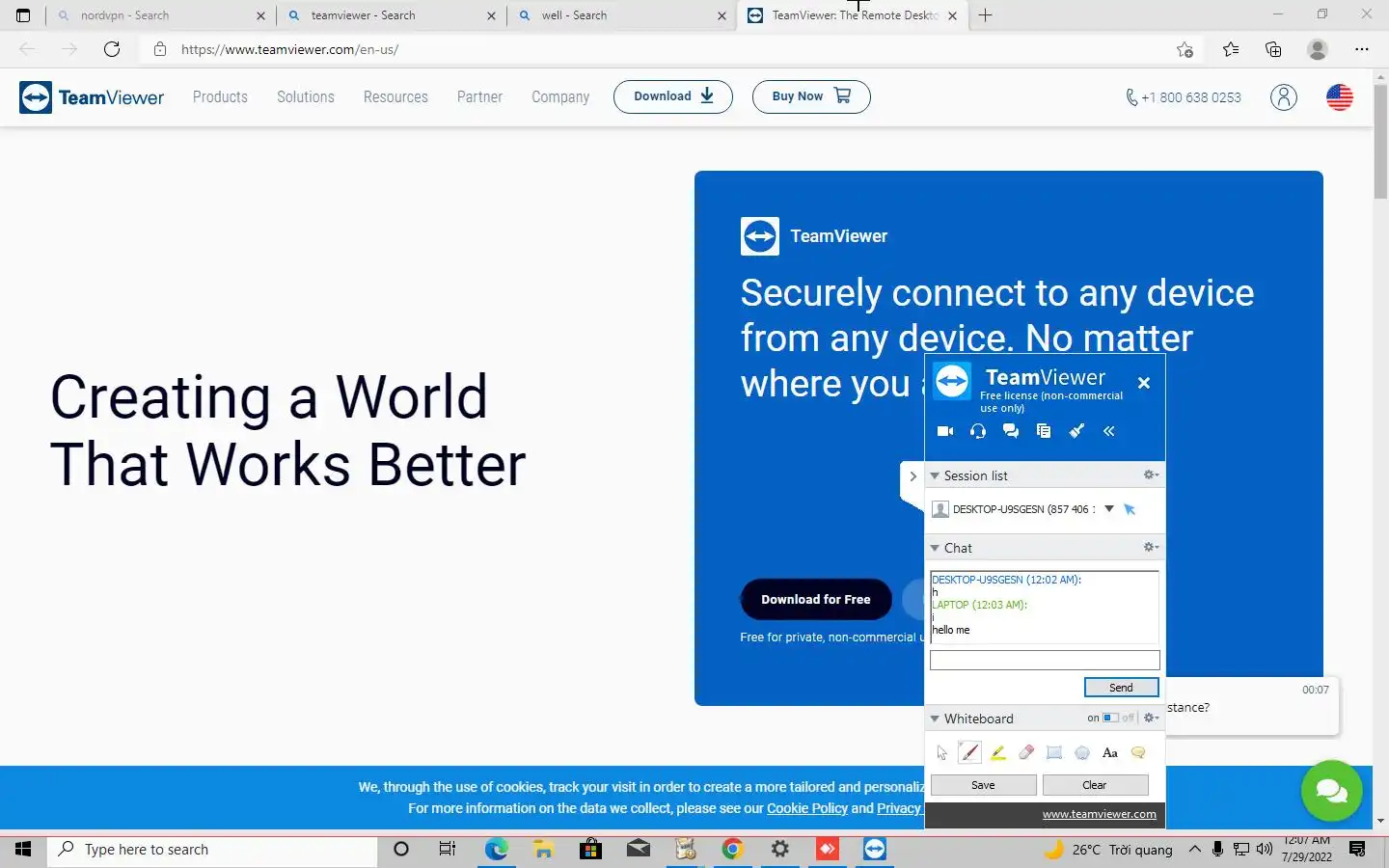
Task: Open browser Favorites star icon
Action: click(x=1231, y=49)
